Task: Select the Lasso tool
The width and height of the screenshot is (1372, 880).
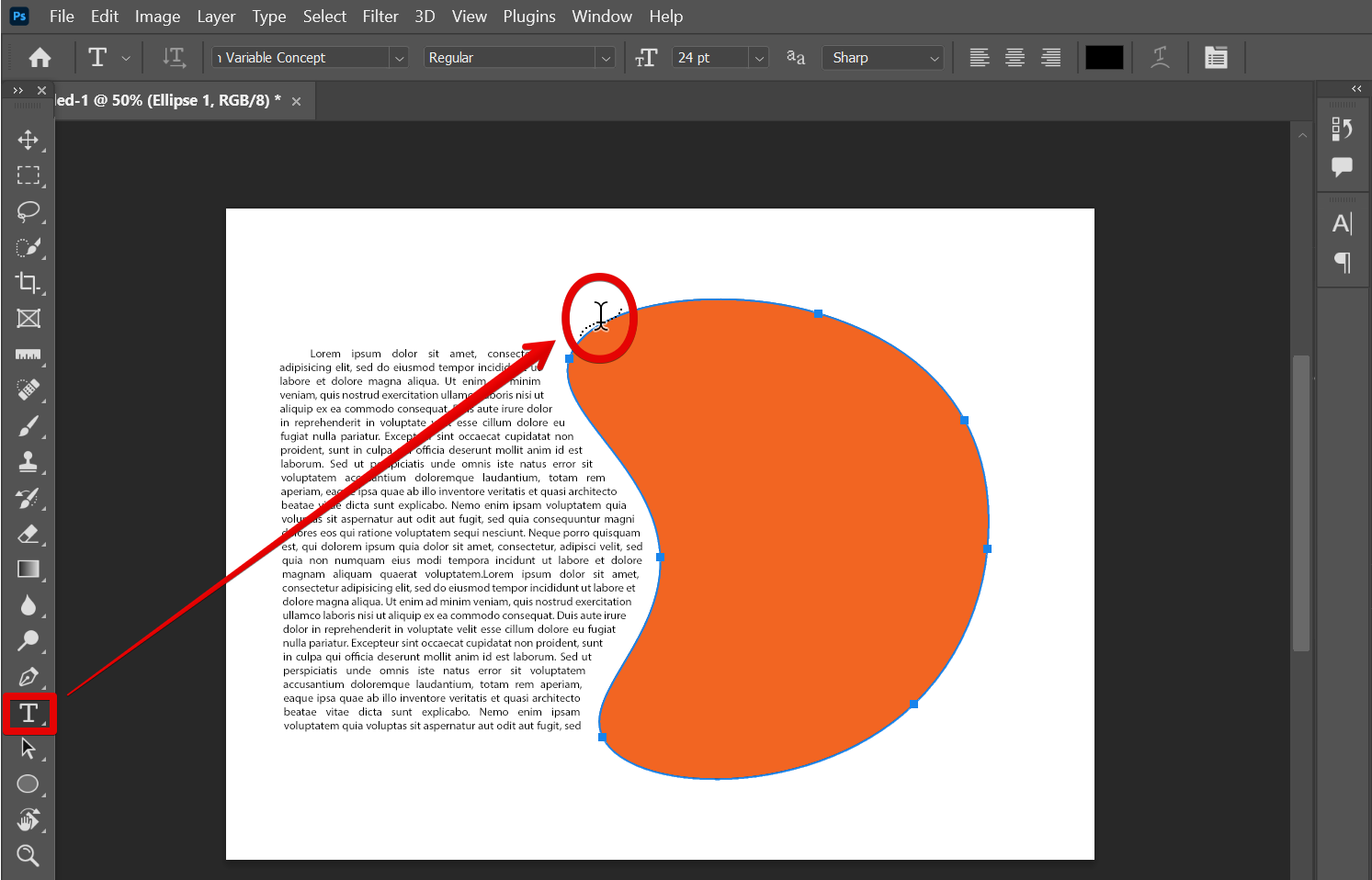Action: (28, 211)
